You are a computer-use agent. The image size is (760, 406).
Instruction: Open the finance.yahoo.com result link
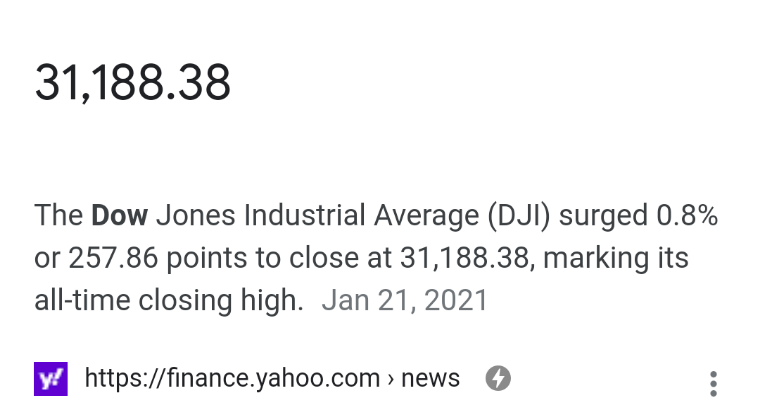[272, 378]
